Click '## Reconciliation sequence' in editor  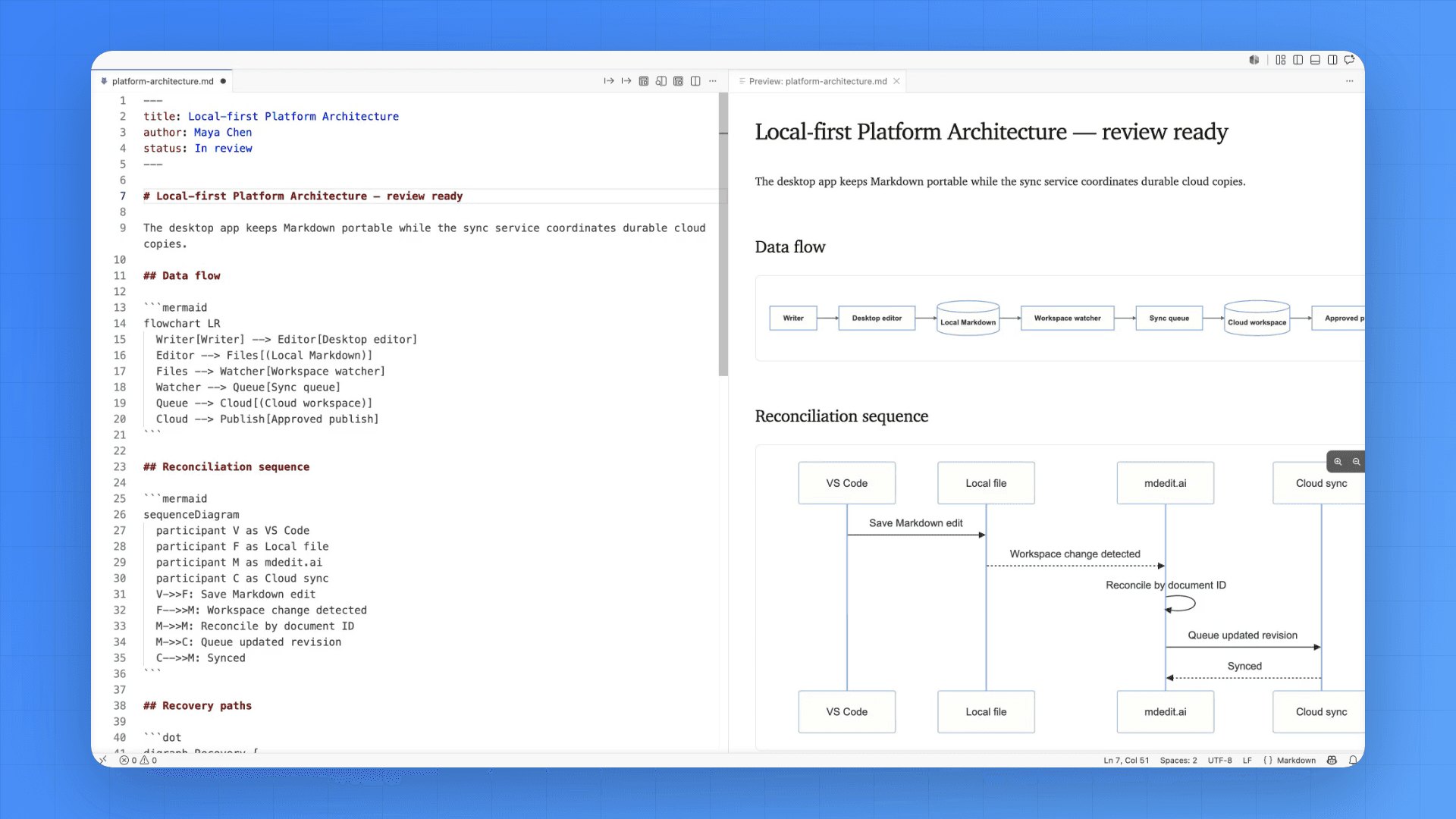(226, 466)
